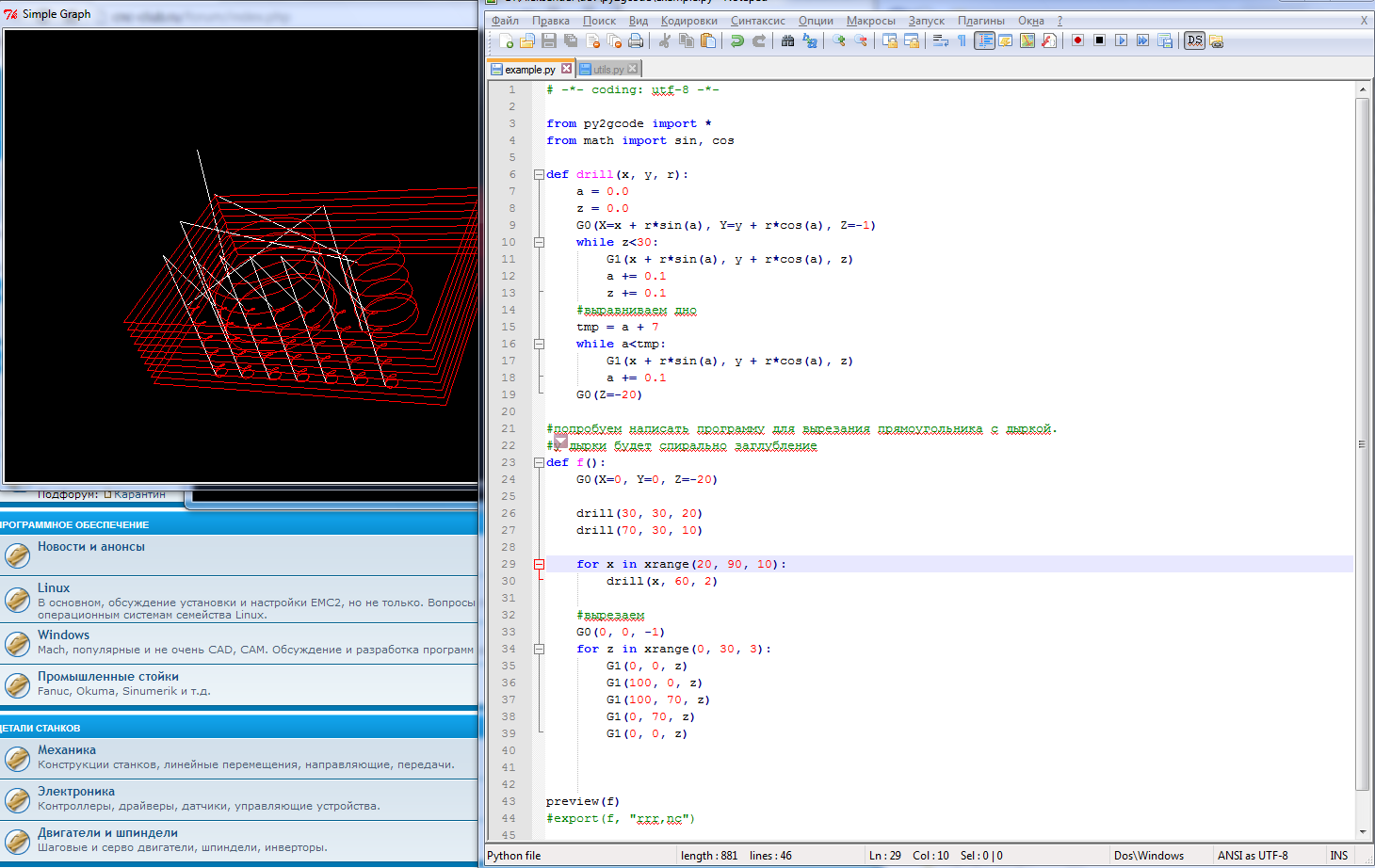Open the Linux forum link
This screenshot has height=868, width=1375.
point(54,587)
